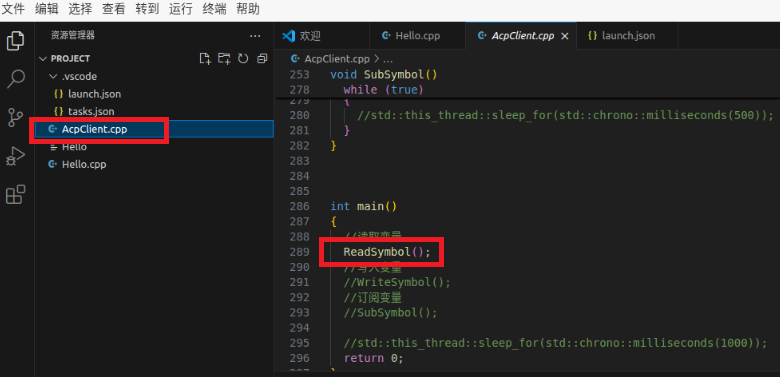The width and height of the screenshot is (780, 377).
Task: Click the breadcrumb ellipsis symbol segment
Action: (x=389, y=59)
